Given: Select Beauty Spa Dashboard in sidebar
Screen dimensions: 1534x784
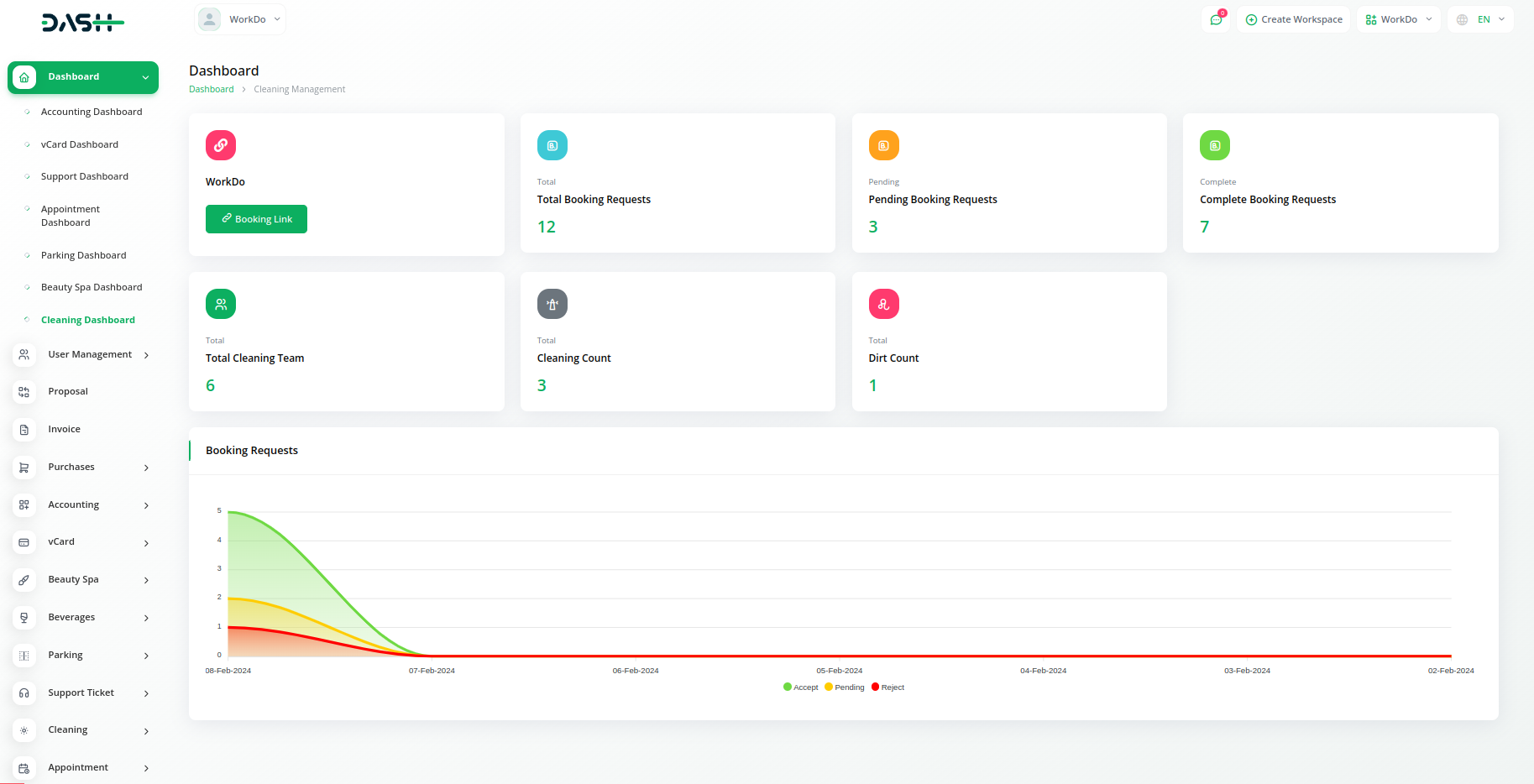Looking at the screenshot, I should (x=92, y=287).
